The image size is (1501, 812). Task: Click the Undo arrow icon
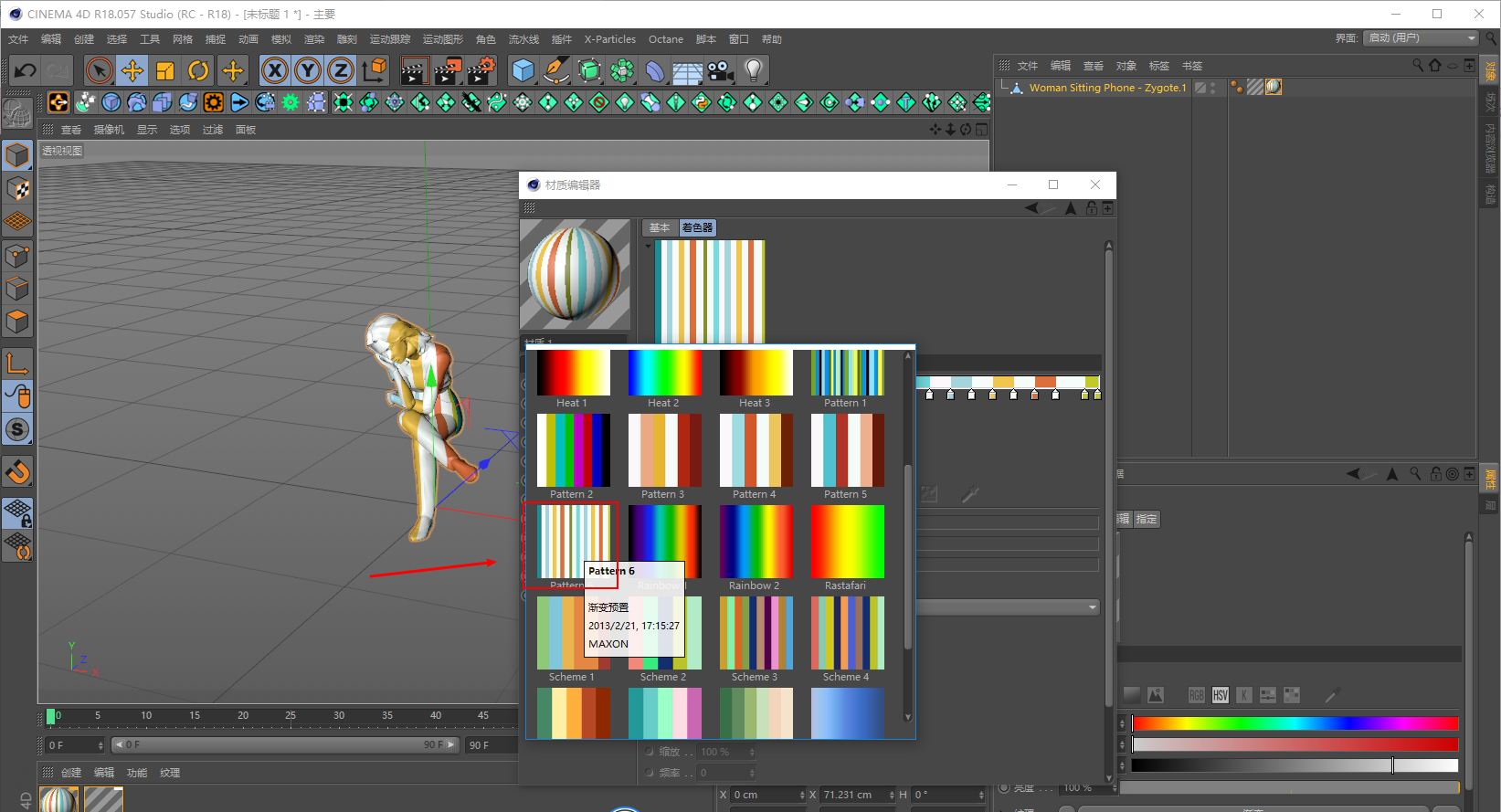coord(26,70)
